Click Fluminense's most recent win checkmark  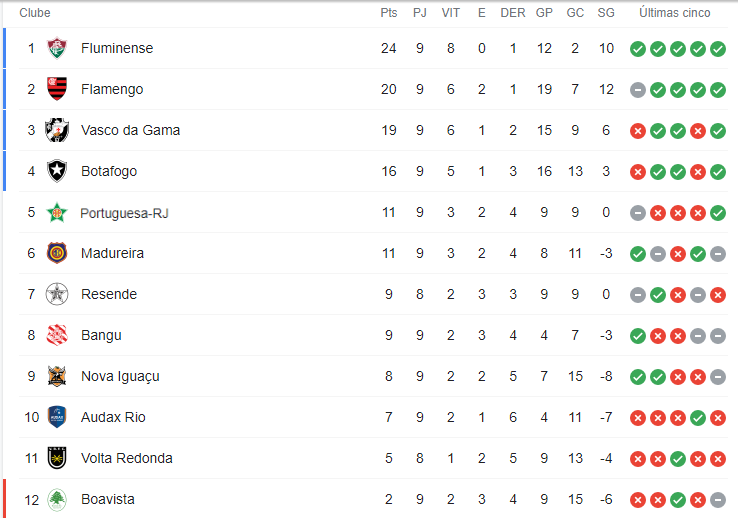click(x=718, y=48)
